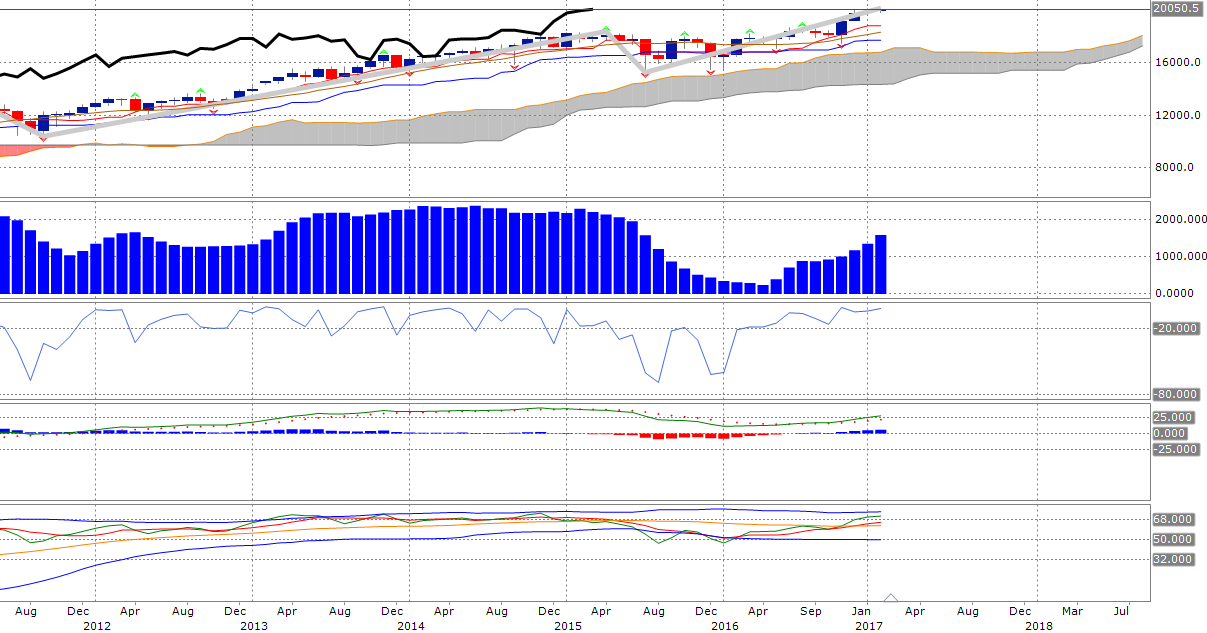
Task: Click the 20050.5 current price label
Action: (1176, 9)
